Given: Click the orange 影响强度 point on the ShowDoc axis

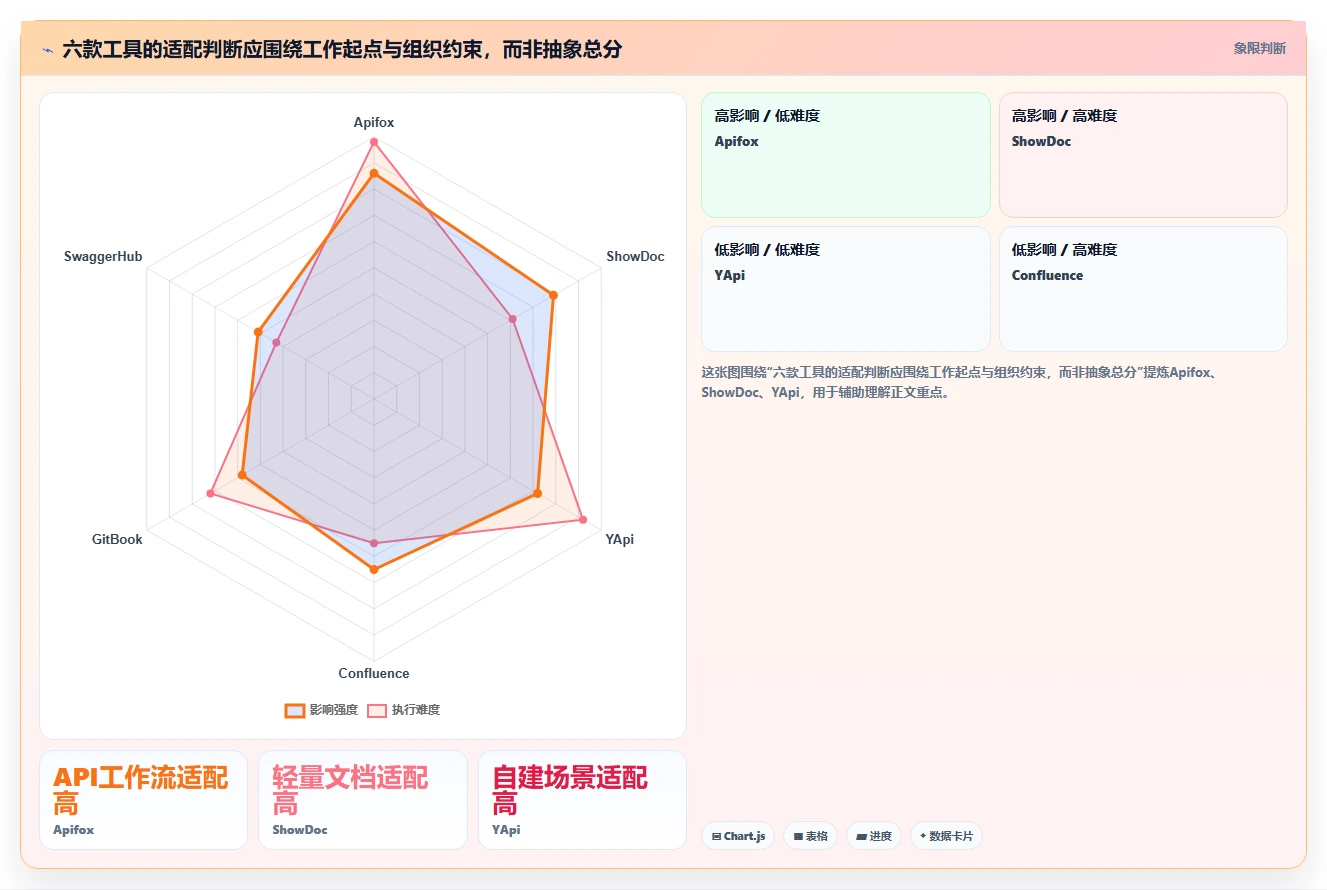Looking at the screenshot, I should [x=552, y=295].
